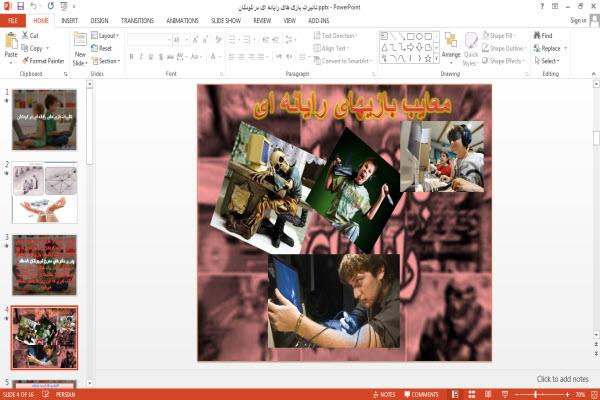The width and height of the screenshot is (600, 400).
Task: Open the ADD-INS tab
Action: 318,21
